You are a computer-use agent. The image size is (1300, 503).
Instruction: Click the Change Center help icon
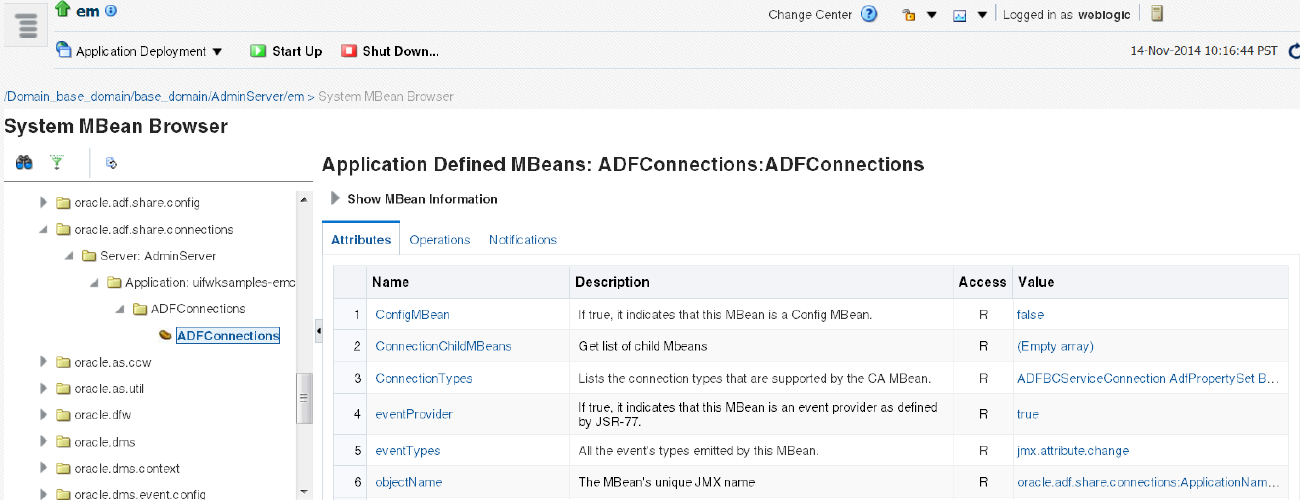(869, 15)
